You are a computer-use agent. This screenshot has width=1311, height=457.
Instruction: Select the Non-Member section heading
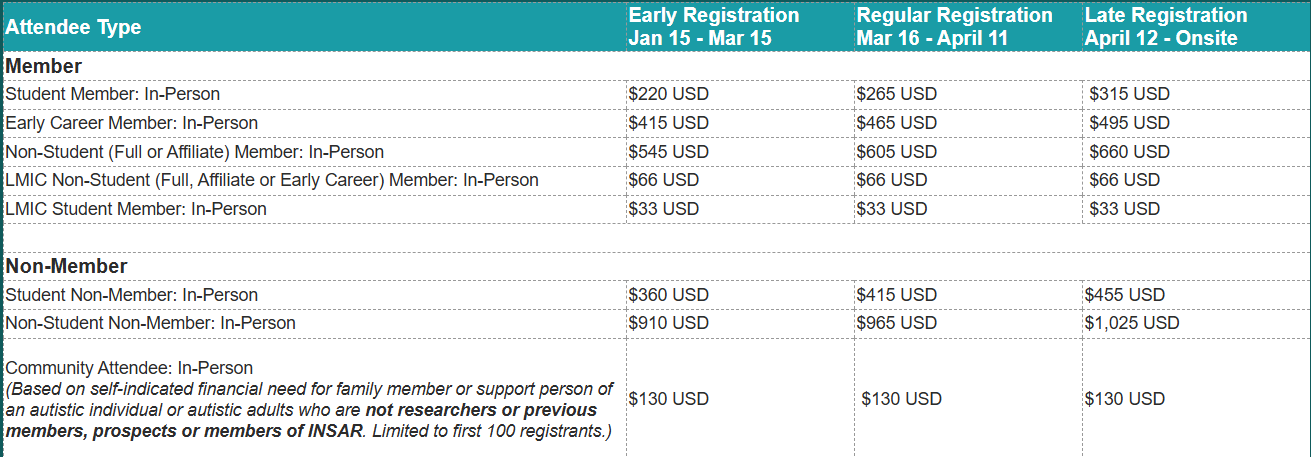(x=66, y=267)
